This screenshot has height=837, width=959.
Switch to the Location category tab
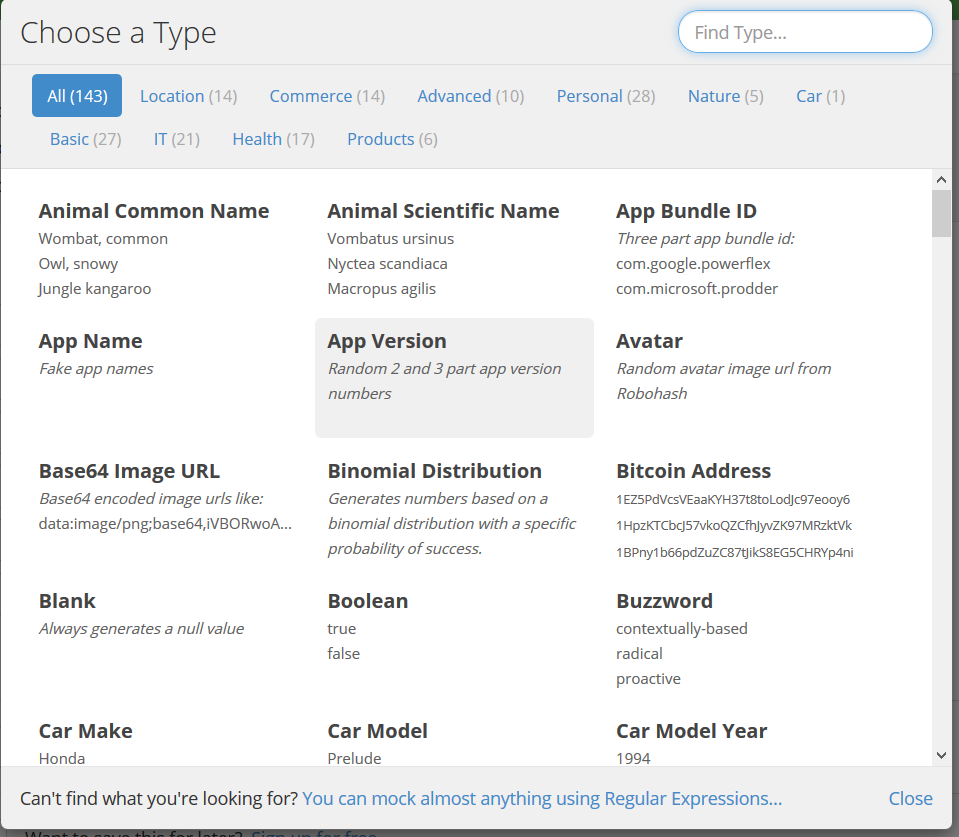[x=188, y=96]
